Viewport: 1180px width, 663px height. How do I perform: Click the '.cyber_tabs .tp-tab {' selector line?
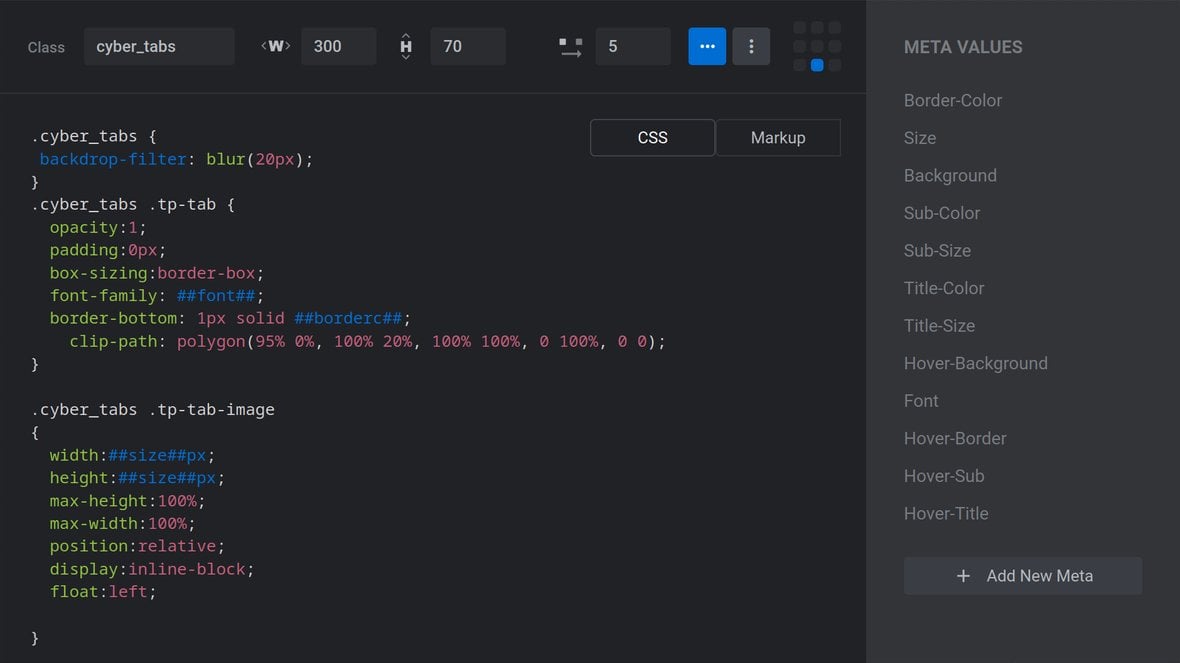pos(133,205)
